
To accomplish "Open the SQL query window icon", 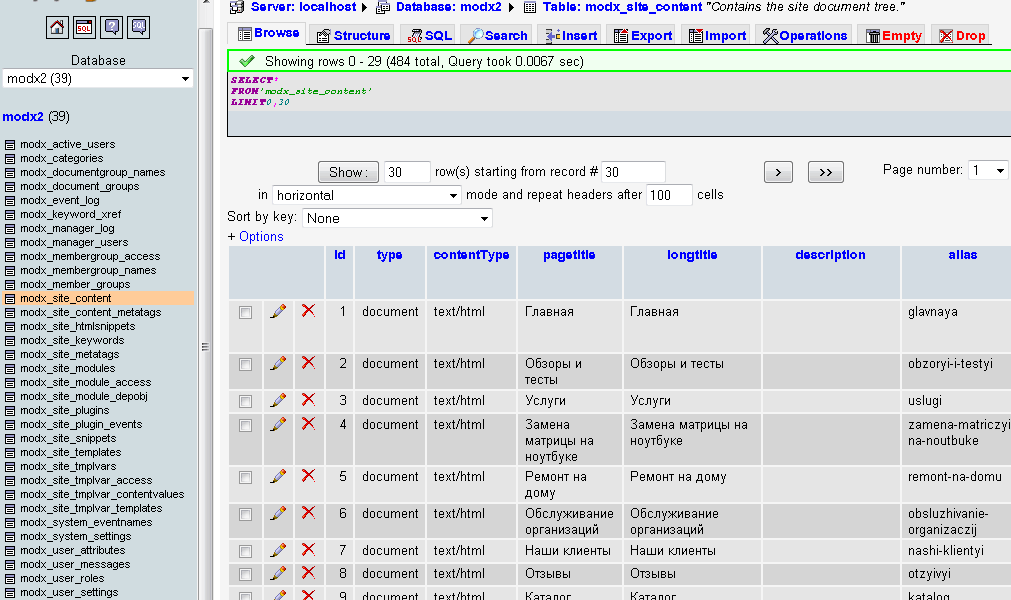I will click(84, 27).
